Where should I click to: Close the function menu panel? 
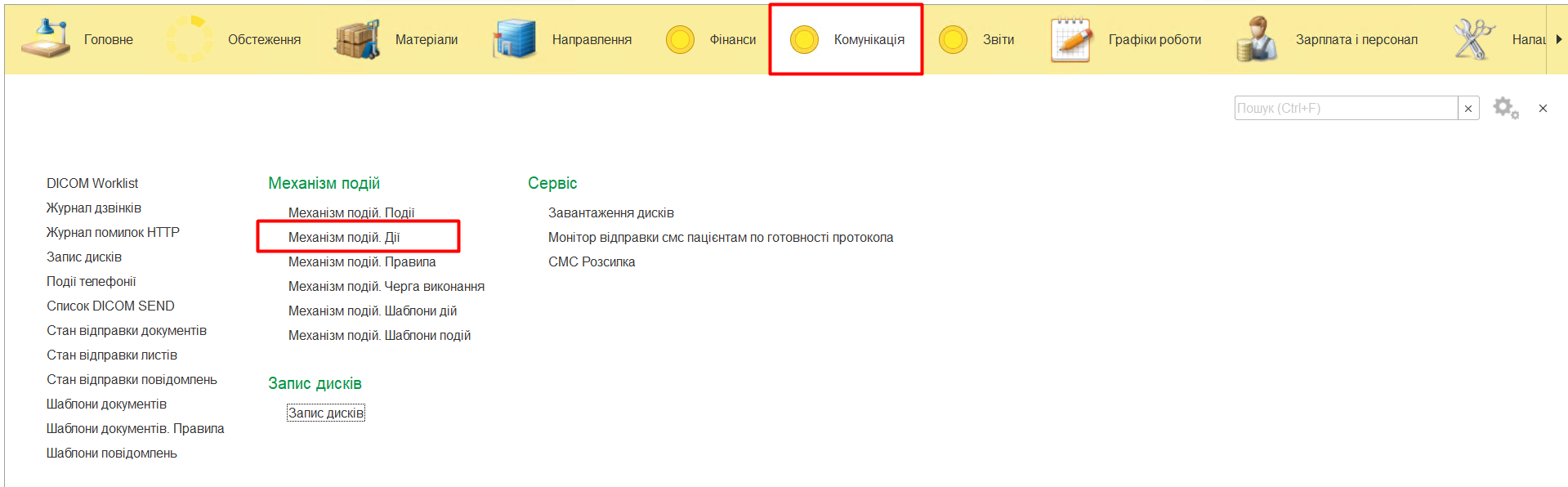[x=1543, y=108]
